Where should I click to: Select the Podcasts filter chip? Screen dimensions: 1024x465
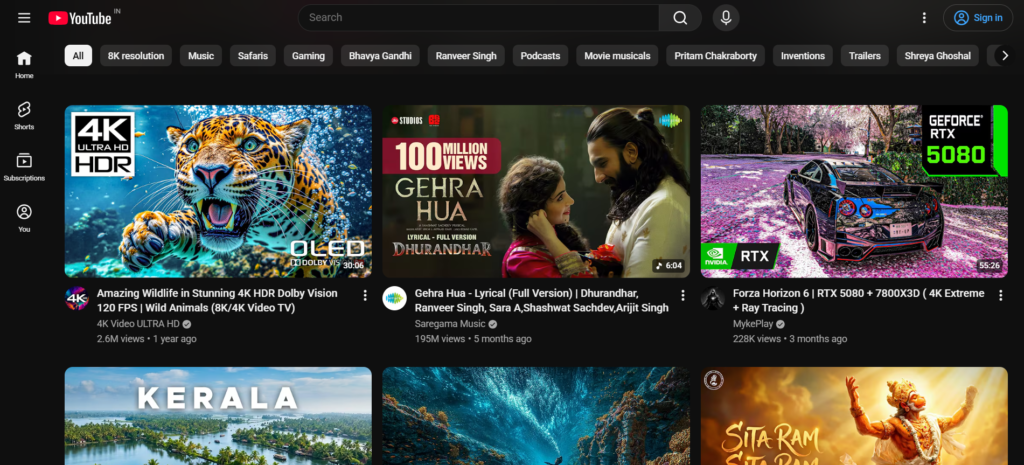pyautogui.click(x=540, y=56)
